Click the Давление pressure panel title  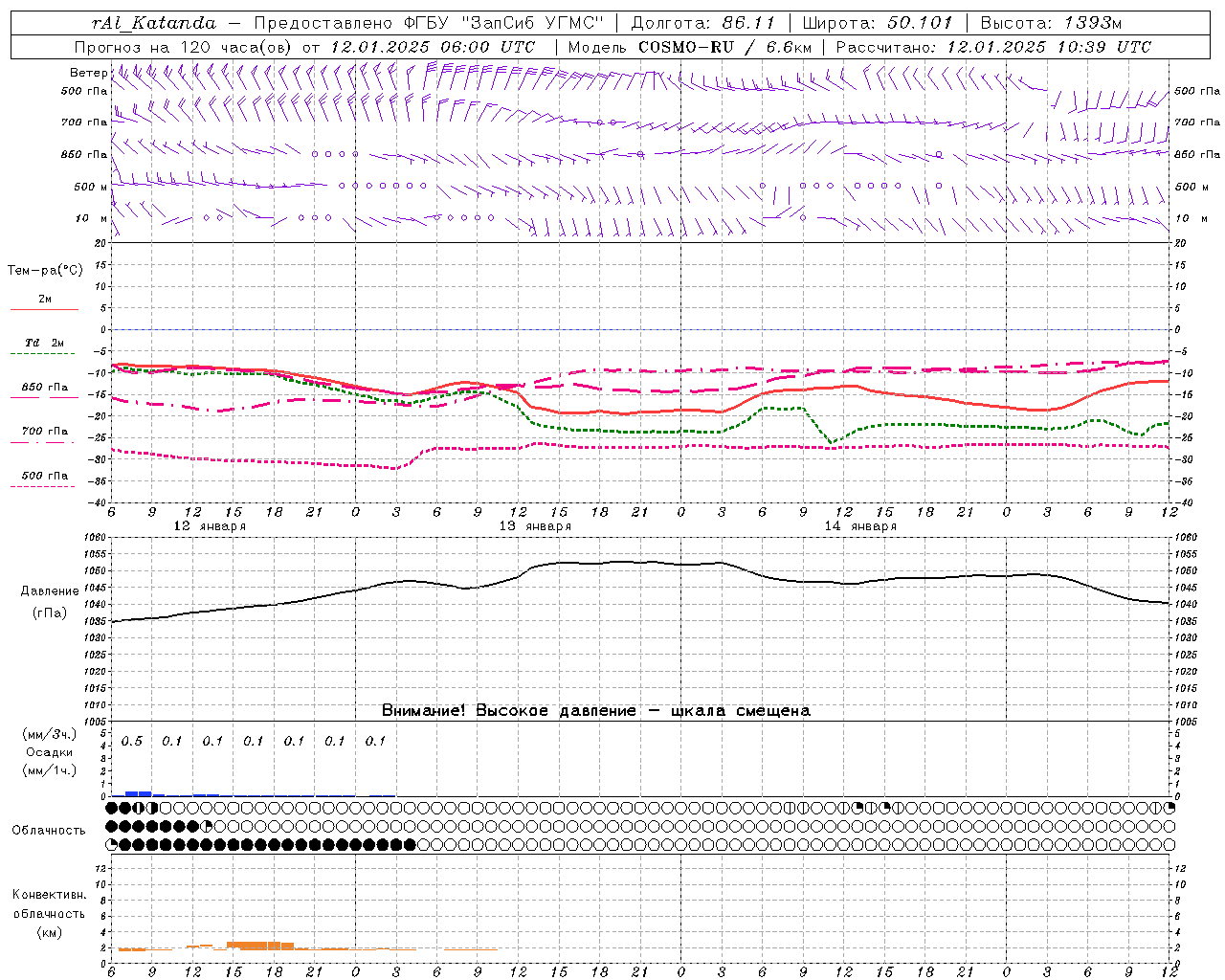[50, 591]
